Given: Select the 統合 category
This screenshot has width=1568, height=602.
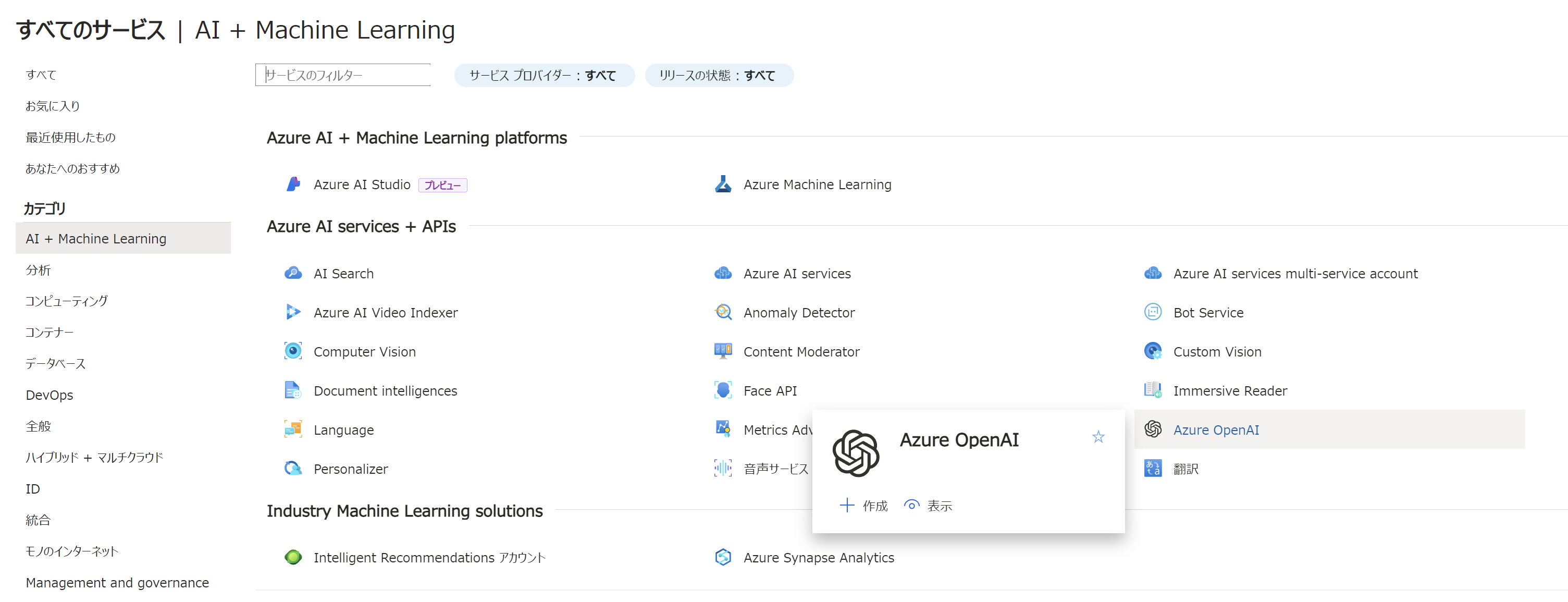Looking at the screenshot, I should [x=38, y=520].
